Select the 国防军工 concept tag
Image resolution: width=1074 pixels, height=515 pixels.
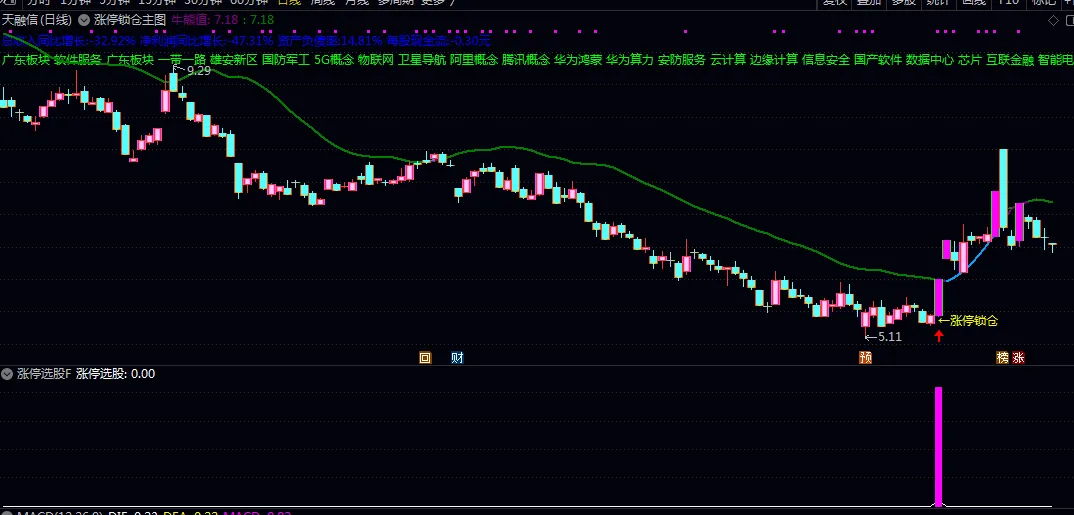click(286, 60)
